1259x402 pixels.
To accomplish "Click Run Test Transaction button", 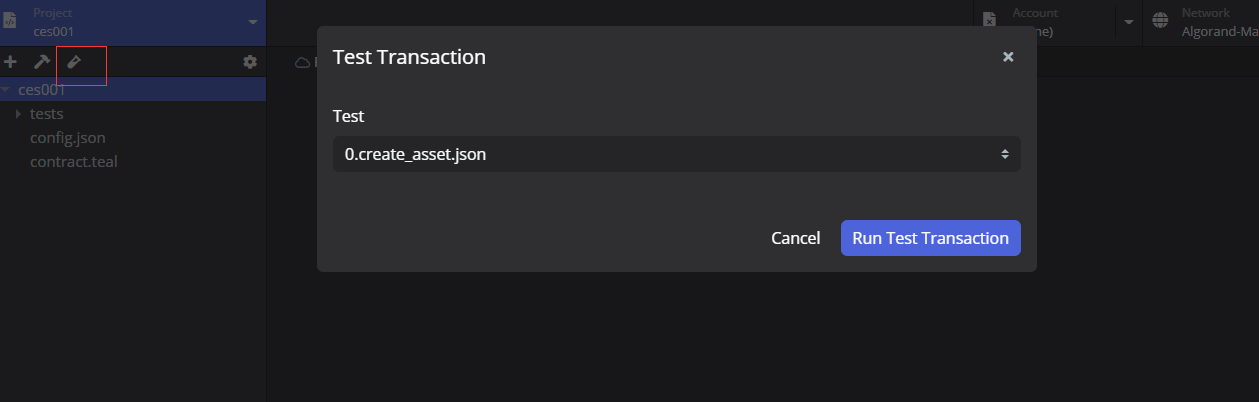I will click(930, 238).
